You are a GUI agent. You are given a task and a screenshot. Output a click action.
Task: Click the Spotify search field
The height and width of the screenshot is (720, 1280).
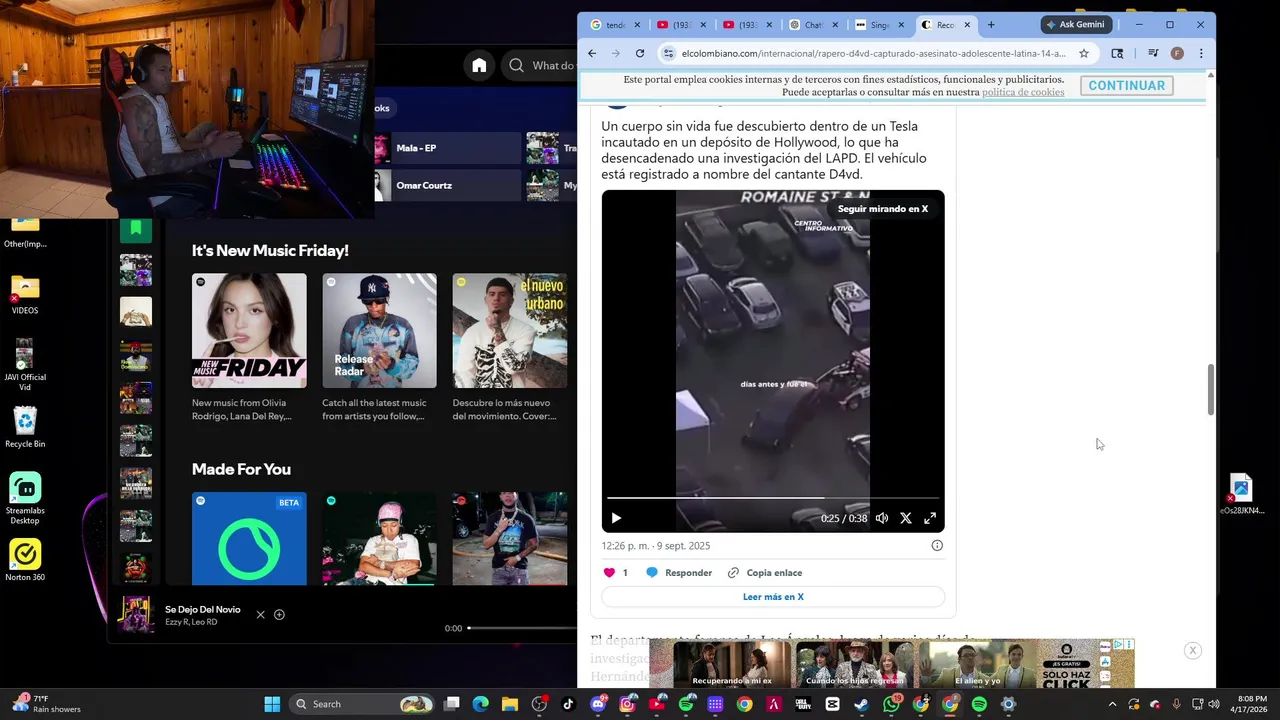click(538, 65)
